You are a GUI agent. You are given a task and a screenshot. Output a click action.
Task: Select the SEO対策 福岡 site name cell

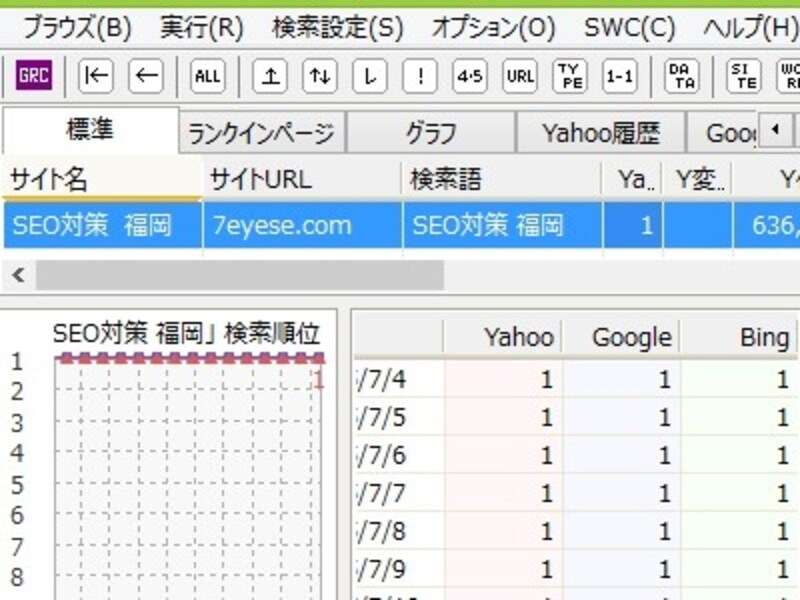[103, 225]
